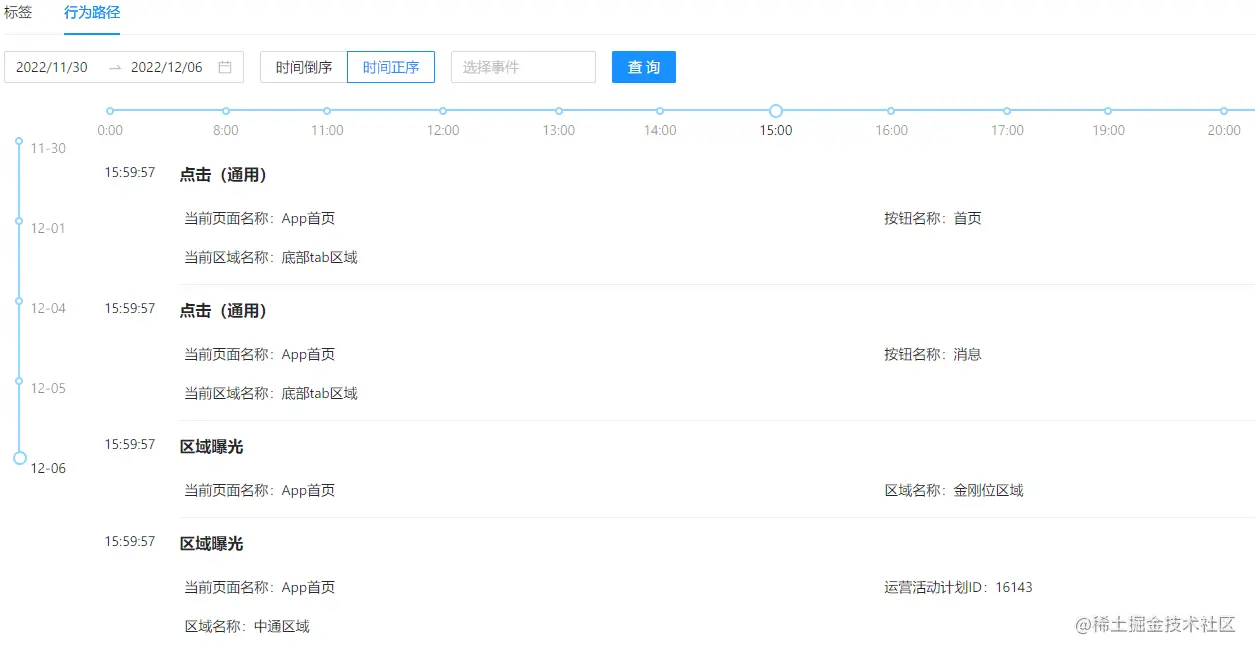The image size is (1255, 654).
Task: Edit end date 2022/12/06
Action: point(167,67)
